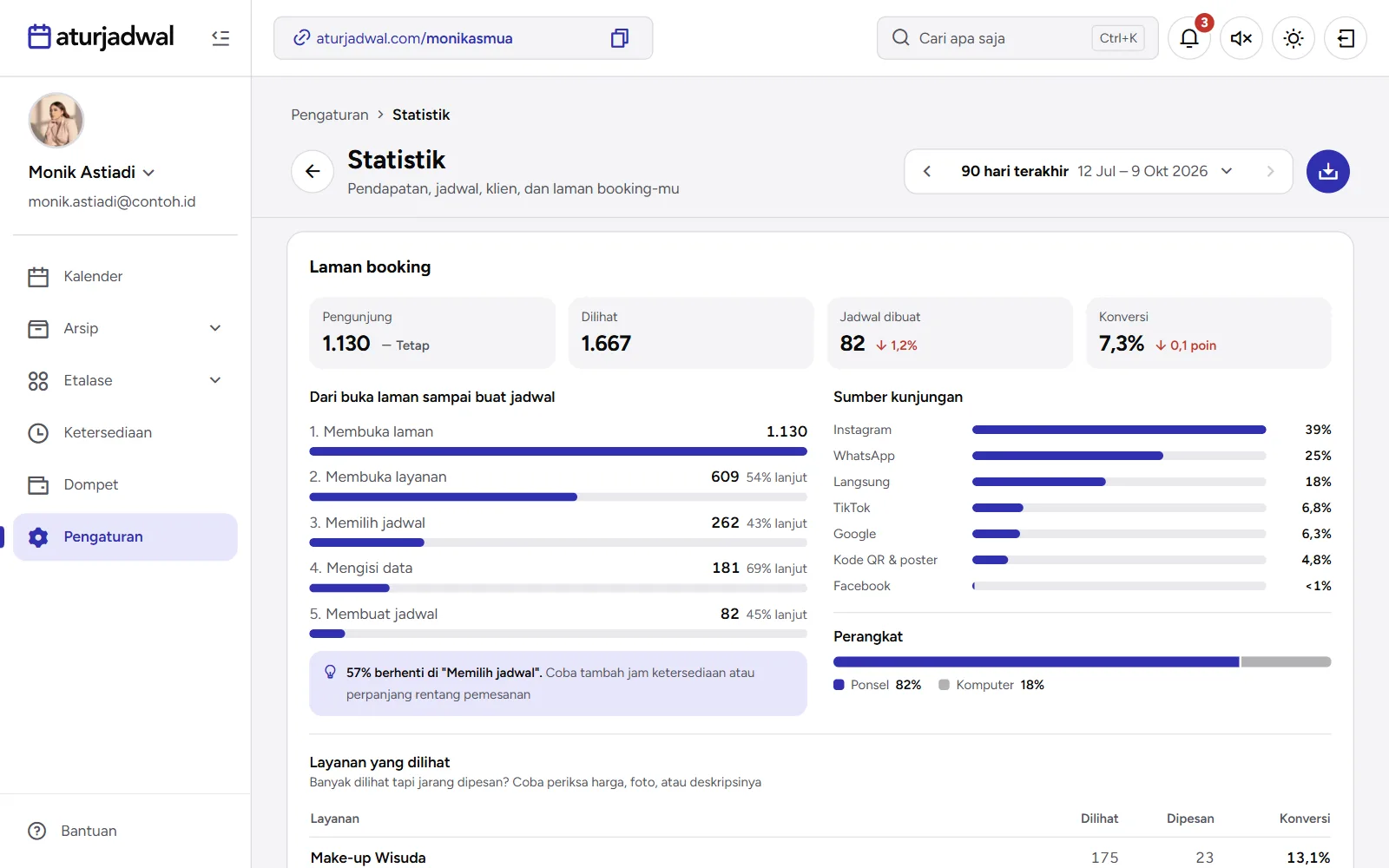The width and height of the screenshot is (1389, 868).
Task: Click the lightbulb tip icon
Action: click(x=330, y=672)
